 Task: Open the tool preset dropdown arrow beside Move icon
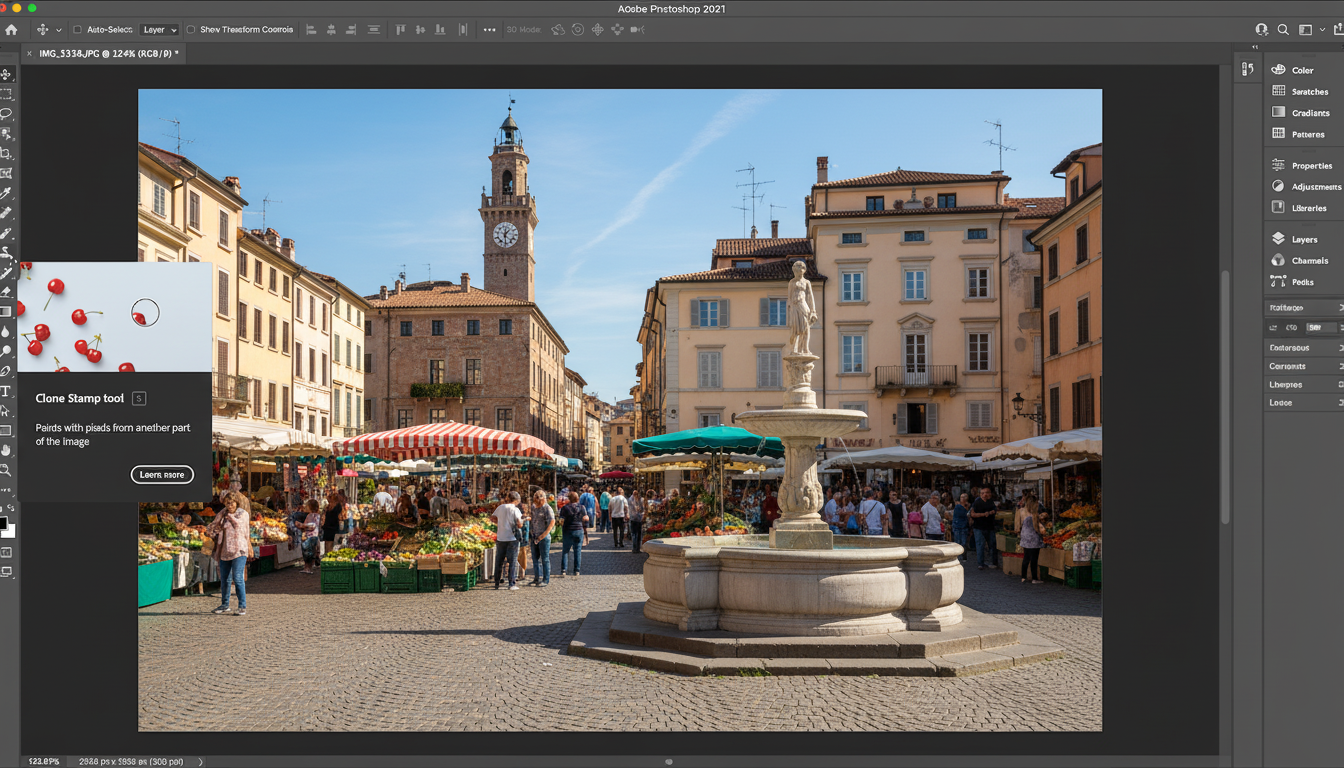tap(58, 30)
